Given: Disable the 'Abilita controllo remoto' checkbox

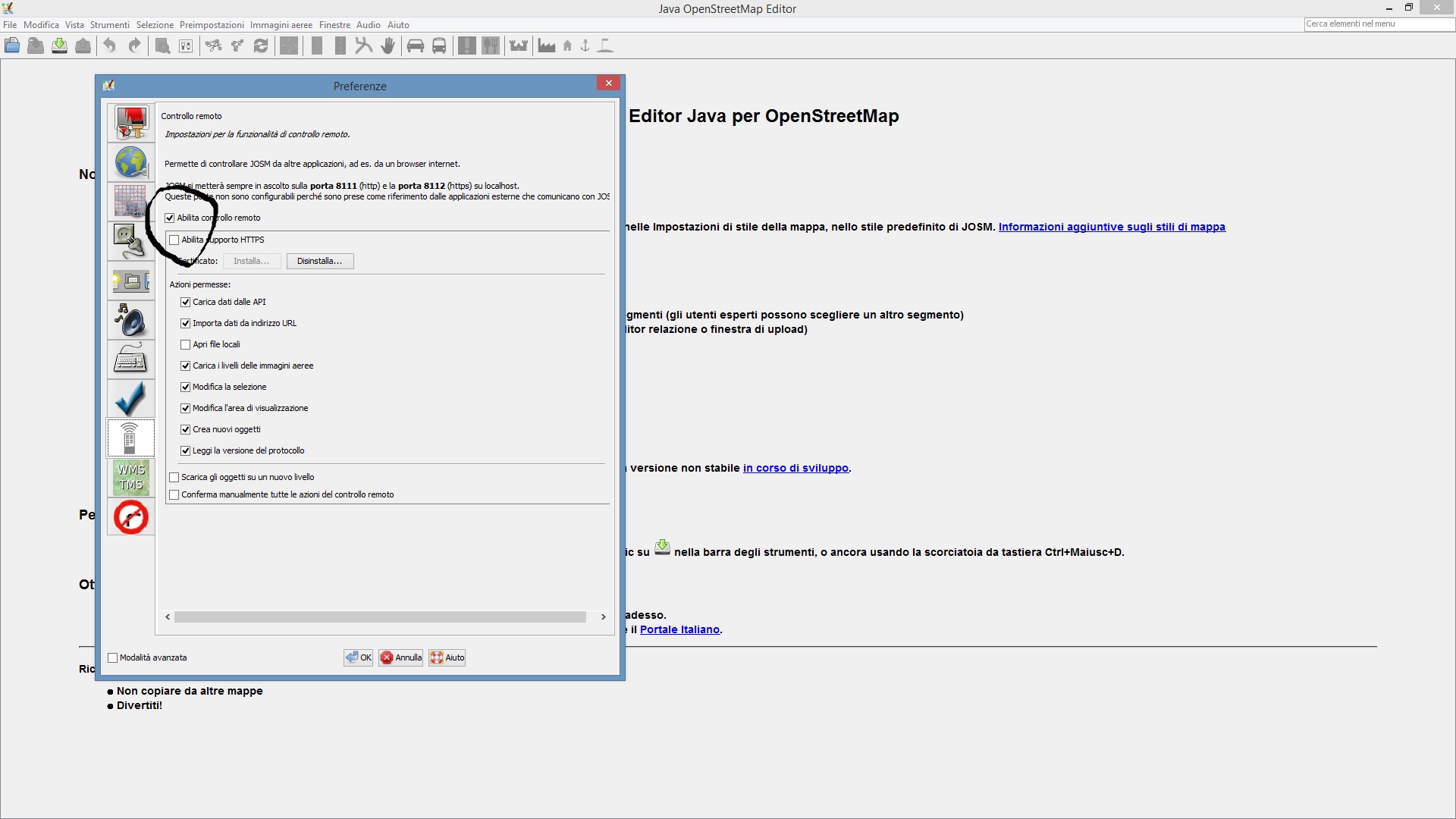Looking at the screenshot, I should pos(170,218).
